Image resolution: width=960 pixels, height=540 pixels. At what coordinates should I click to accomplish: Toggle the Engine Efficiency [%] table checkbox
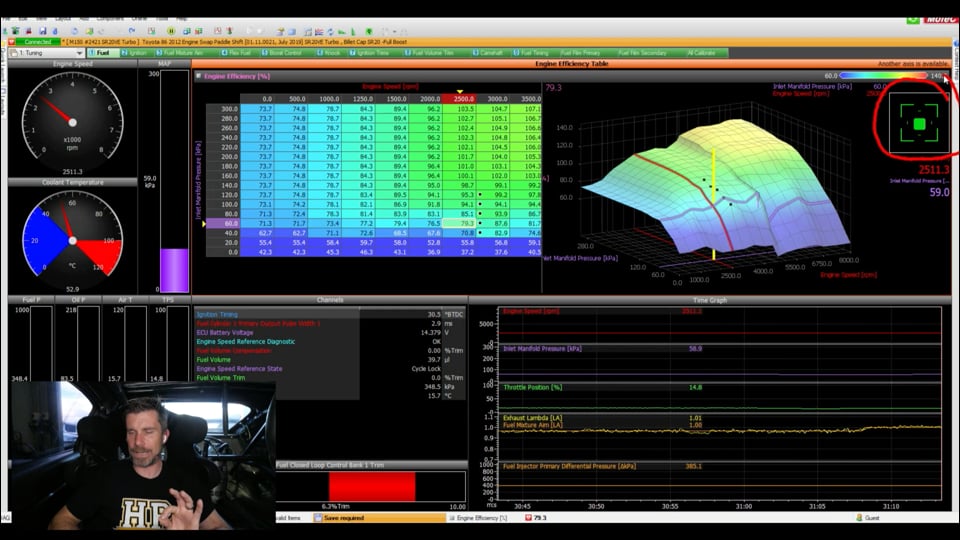(198, 77)
